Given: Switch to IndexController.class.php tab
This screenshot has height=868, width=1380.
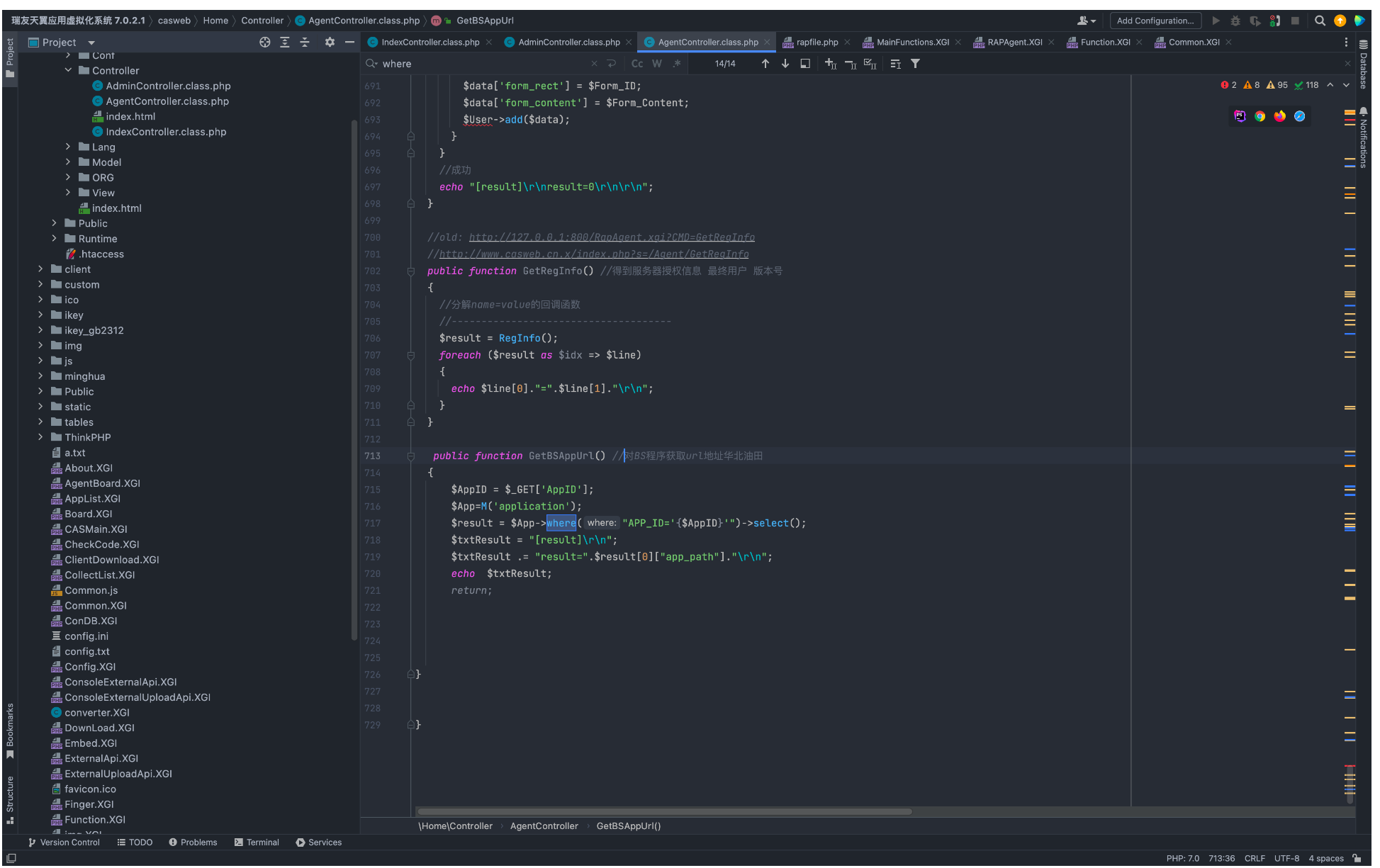Looking at the screenshot, I should 430,43.
